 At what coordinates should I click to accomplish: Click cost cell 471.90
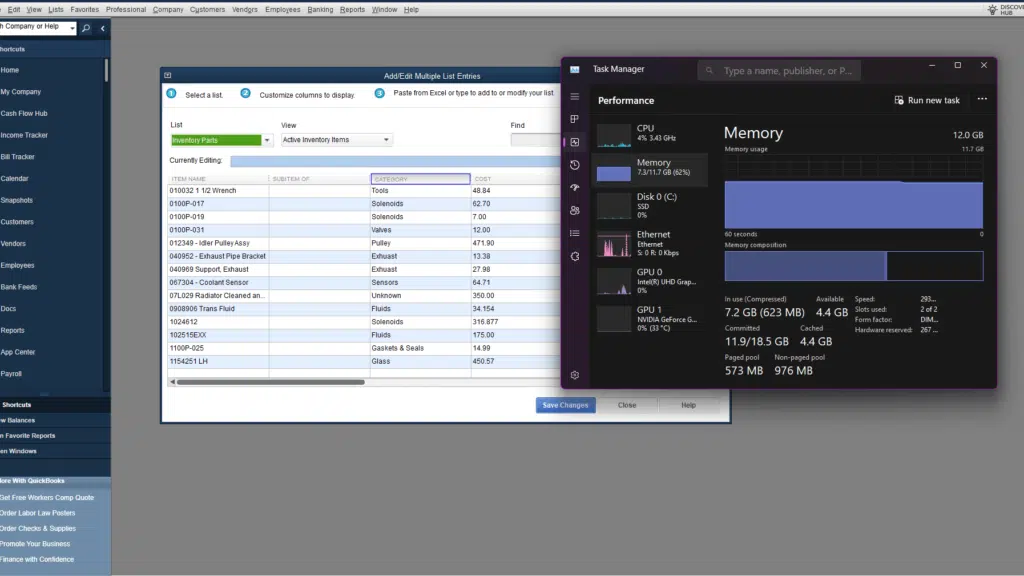coord(515,243)
